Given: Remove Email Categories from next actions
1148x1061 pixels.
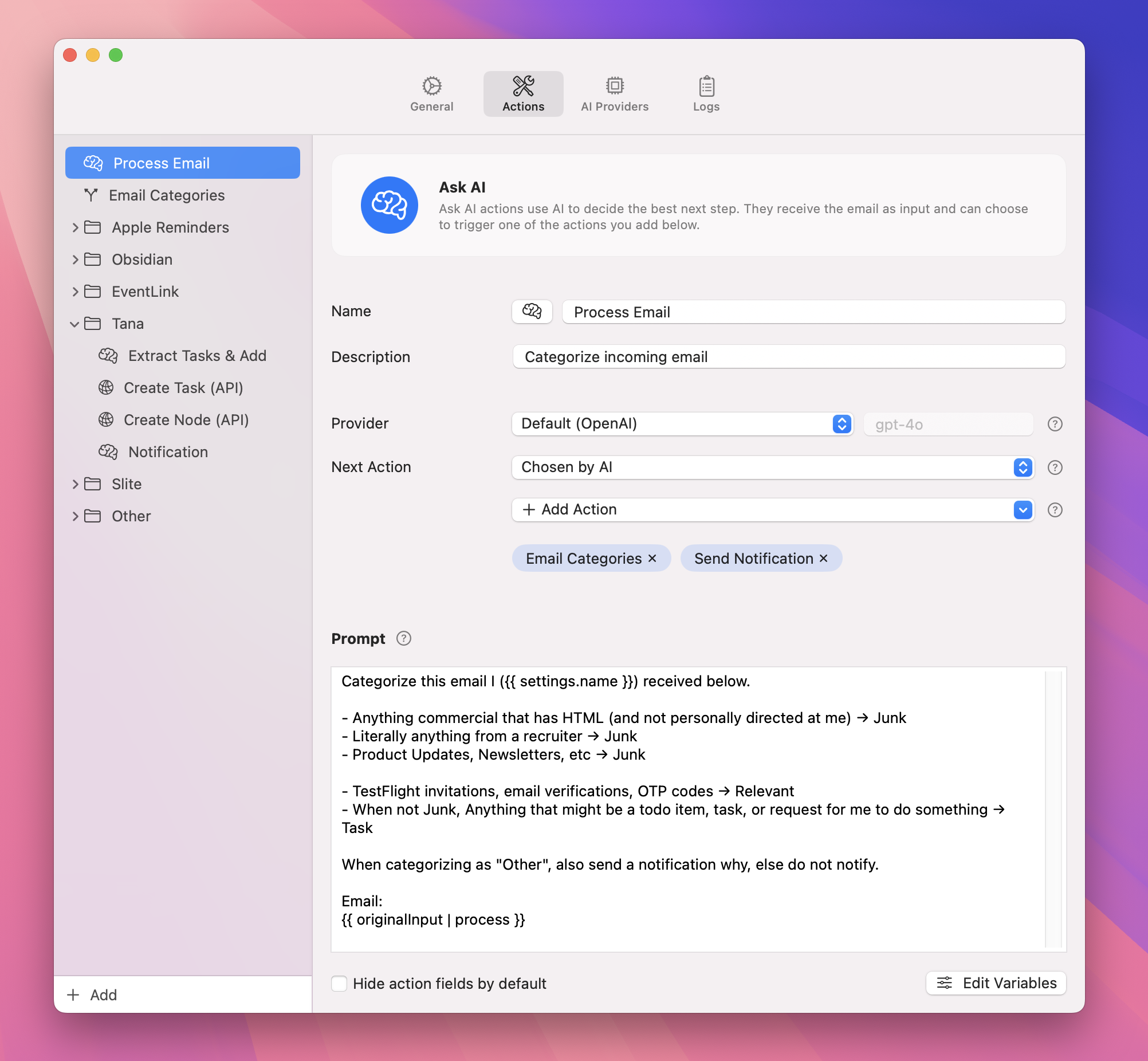Looking at the screenshot, I should coord(652,557).
